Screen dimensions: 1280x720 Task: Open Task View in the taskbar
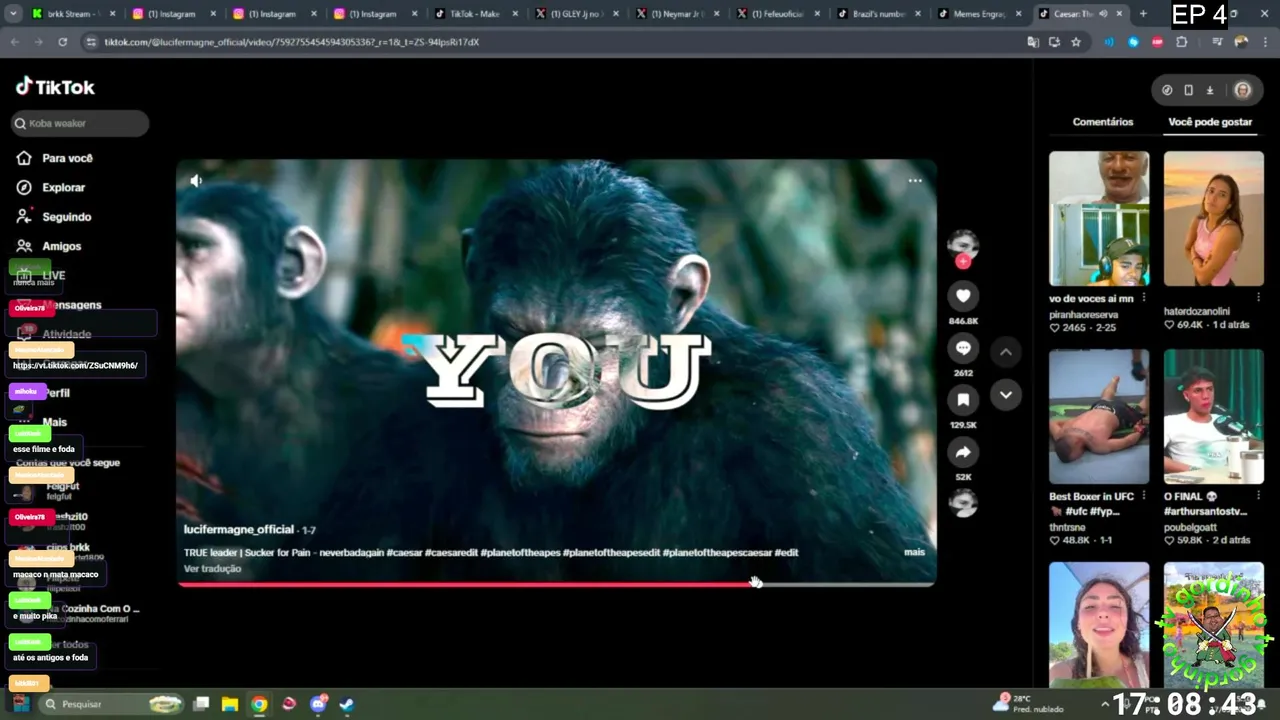pyautogui.click(x=201, y=704)
